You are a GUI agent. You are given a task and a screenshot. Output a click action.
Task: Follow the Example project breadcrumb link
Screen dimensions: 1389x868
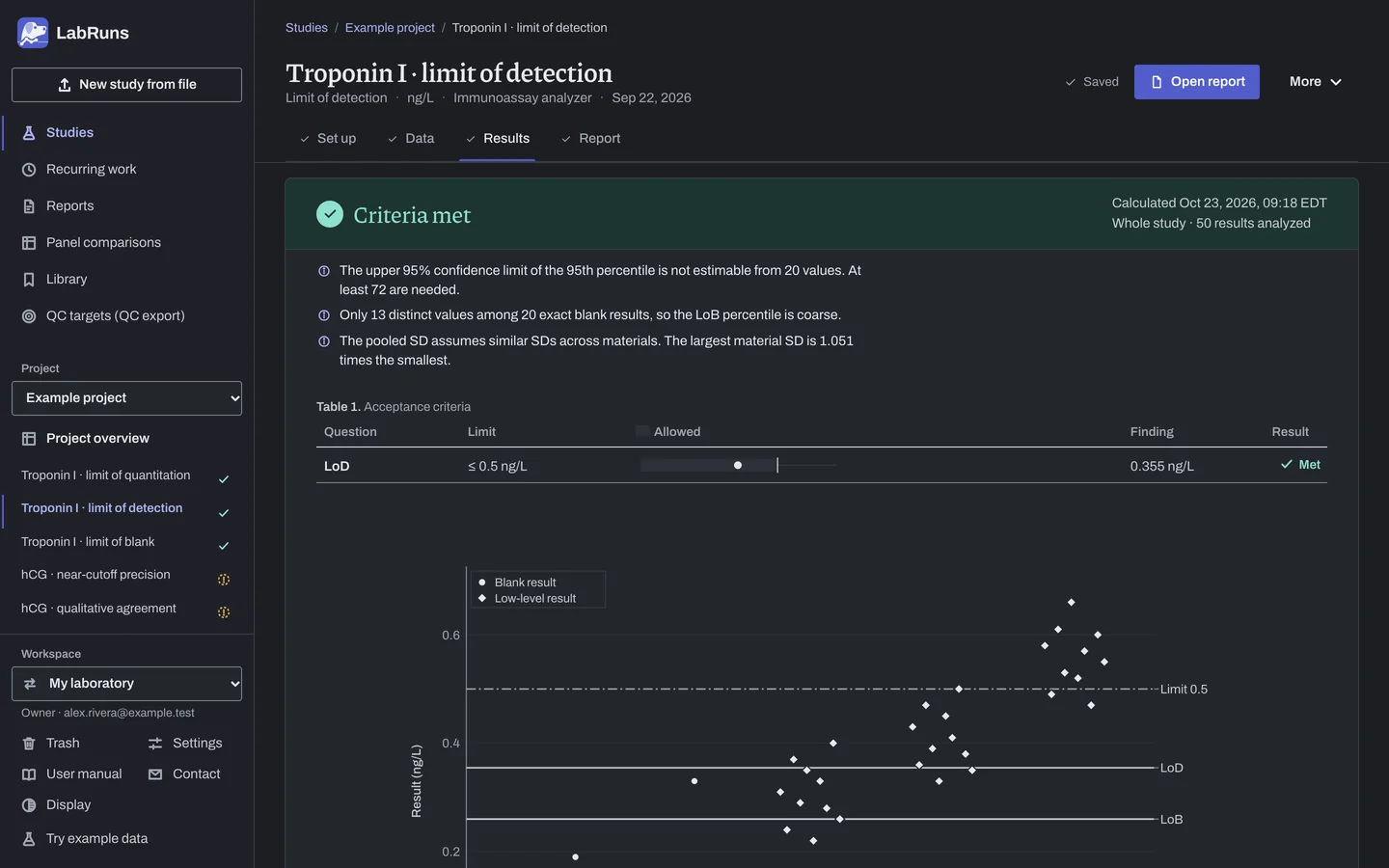(x=390, y=28)
